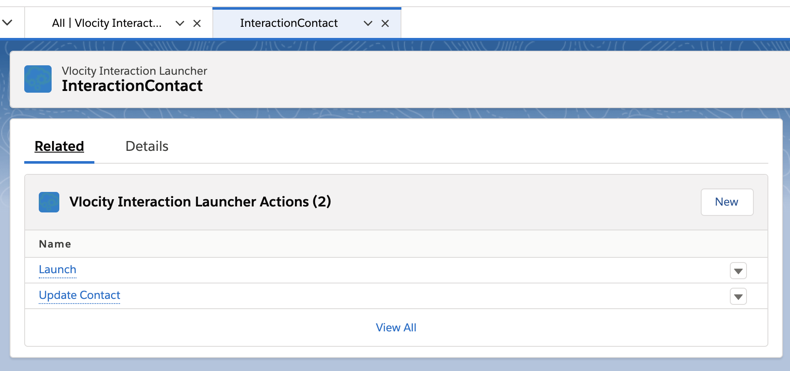Open dropdown on InteractionContact tab
The image size is (790, 371).
pyautogui.click(x=368, y=23)
